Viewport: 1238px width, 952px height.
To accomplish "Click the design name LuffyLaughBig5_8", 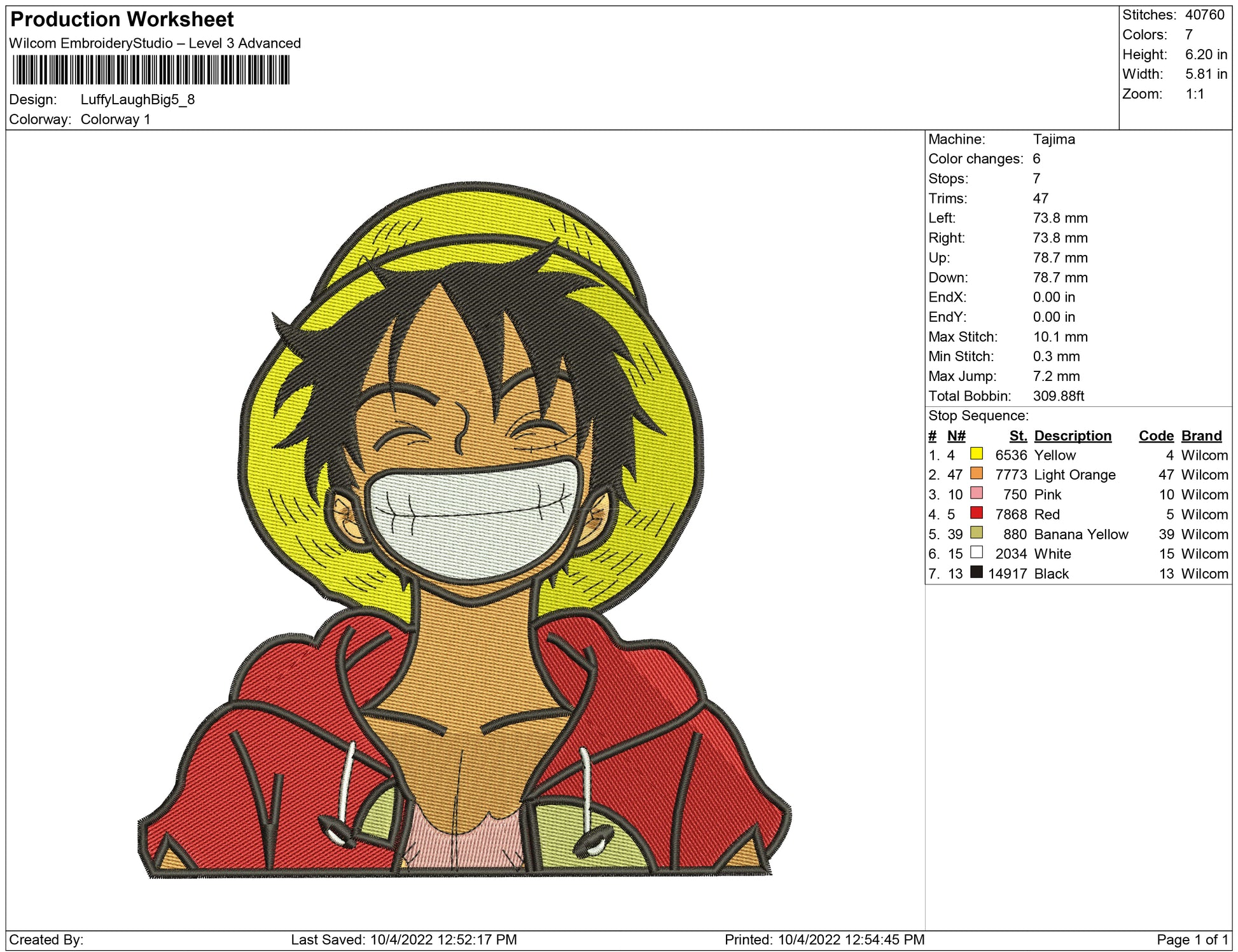I will pyautogui.click(x=137, y=100).
